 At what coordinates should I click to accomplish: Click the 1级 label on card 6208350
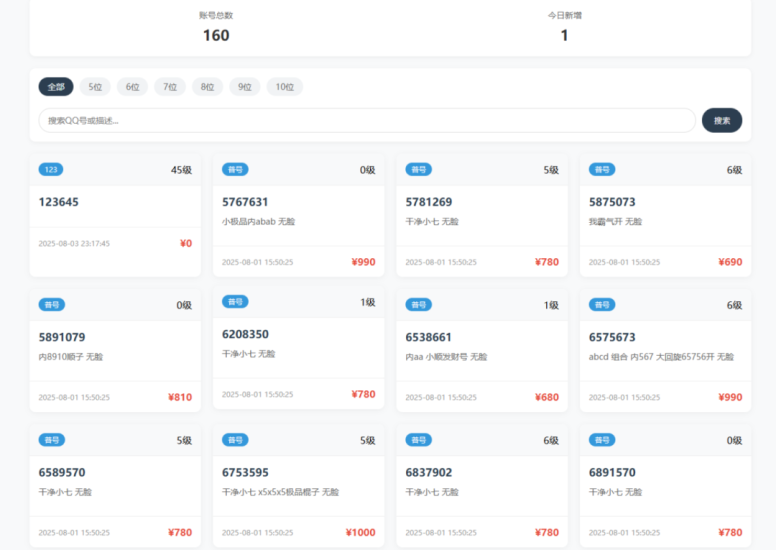368,302
